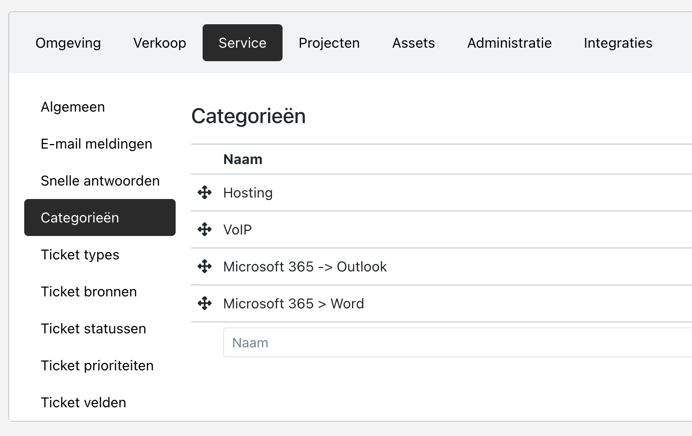Switch to the Verkoop tab
This screenshot has height=436, width=692.
tap(160, 43)
